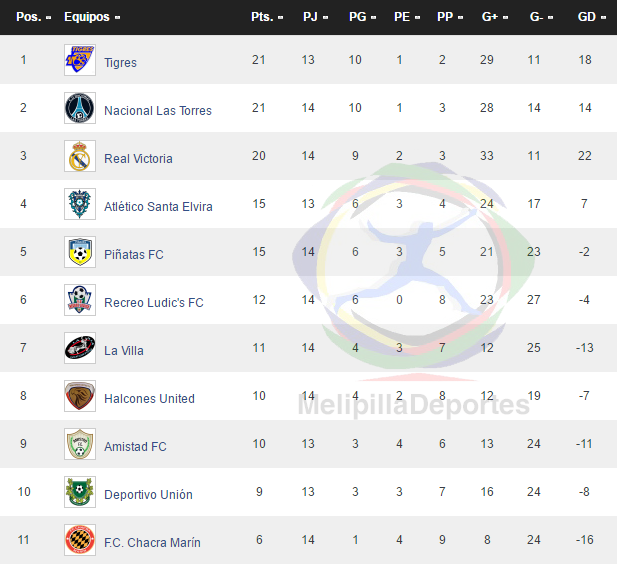
Task: Open the Nacional Las Torres crest
Action: [x=80, y=108]
